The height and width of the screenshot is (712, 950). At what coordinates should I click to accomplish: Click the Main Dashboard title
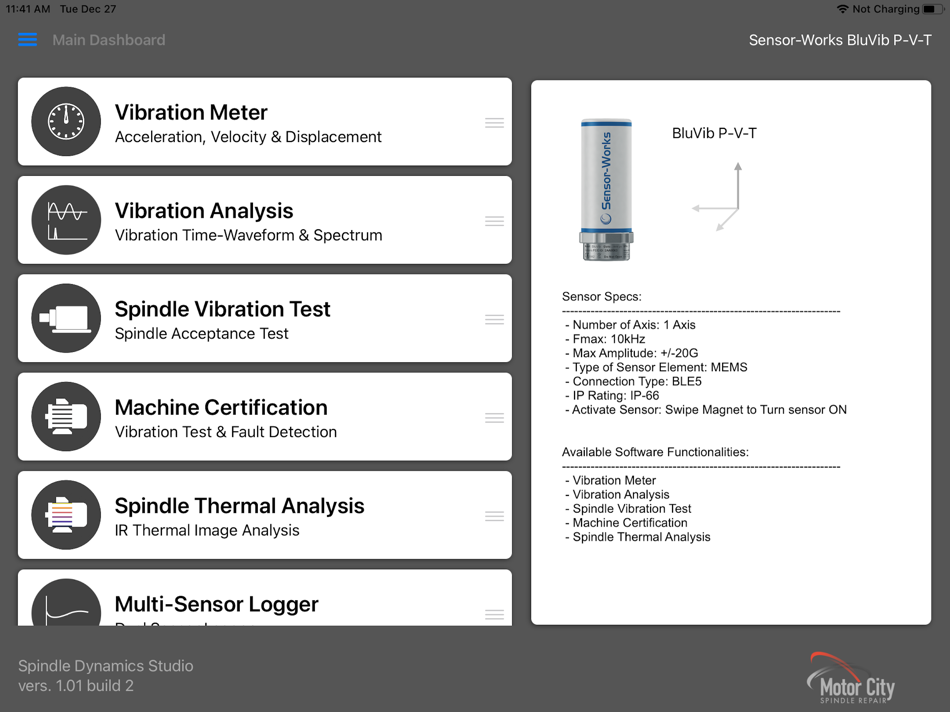pos(108,40)
